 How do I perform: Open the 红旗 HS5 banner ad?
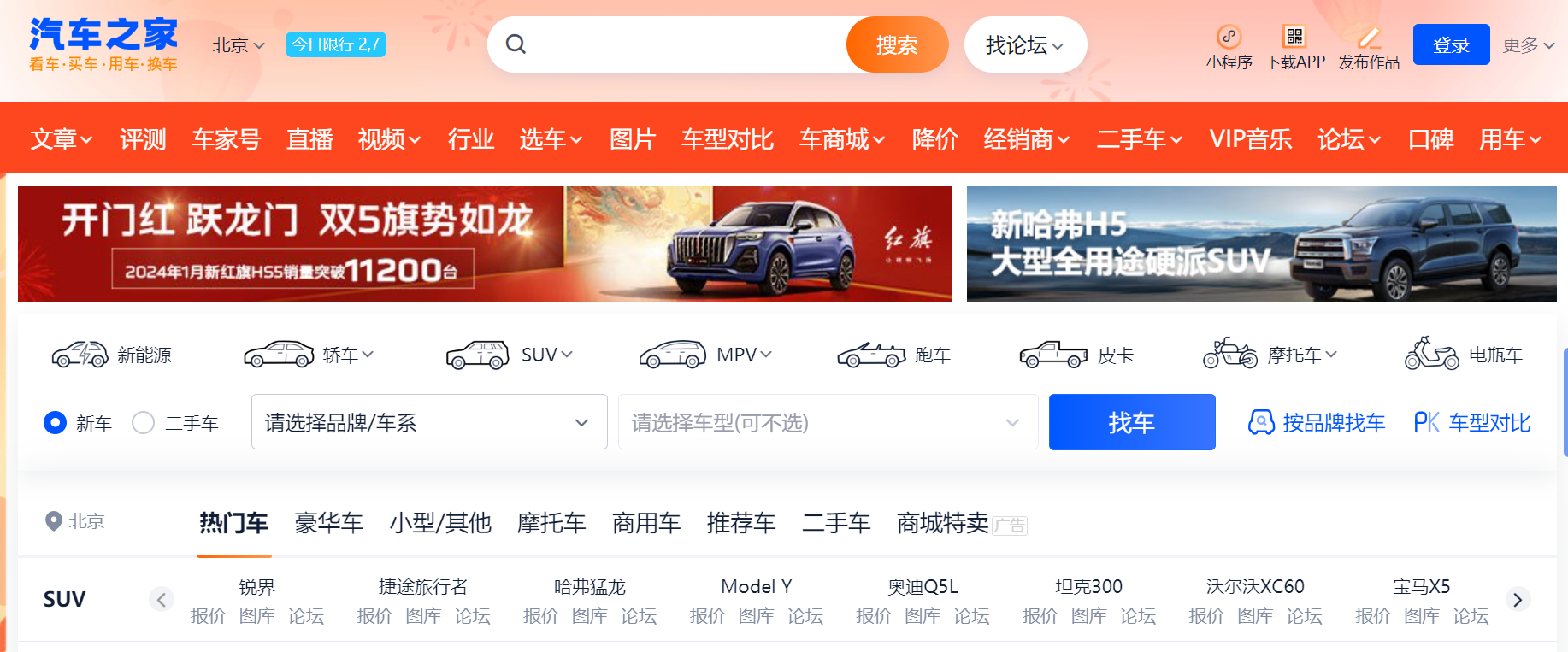(485, 244)
